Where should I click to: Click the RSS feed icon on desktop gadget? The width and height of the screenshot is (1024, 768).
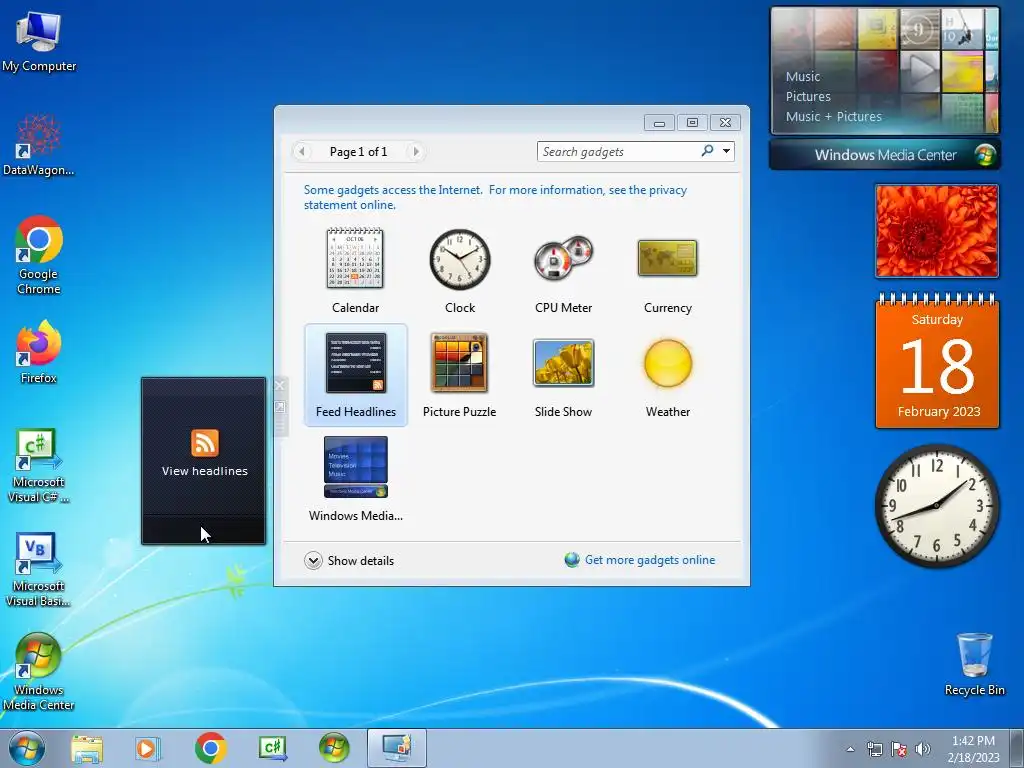coord(204,443)
